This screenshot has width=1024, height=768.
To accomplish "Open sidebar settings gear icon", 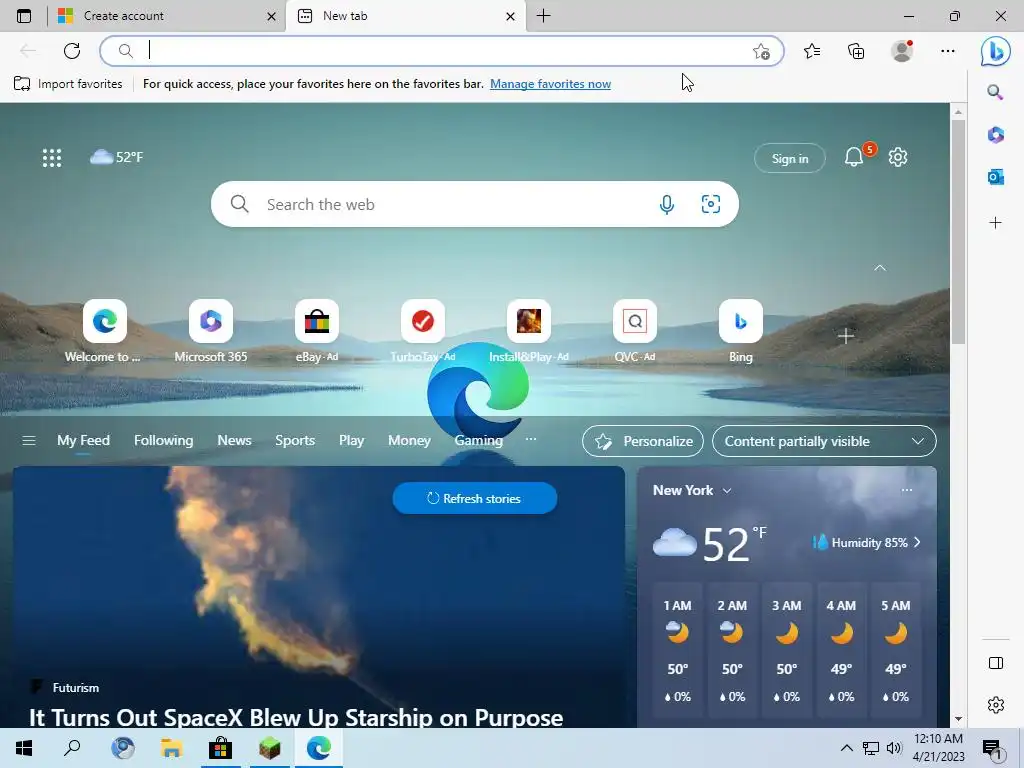I will pyautogui.click(x=995, y=705).
